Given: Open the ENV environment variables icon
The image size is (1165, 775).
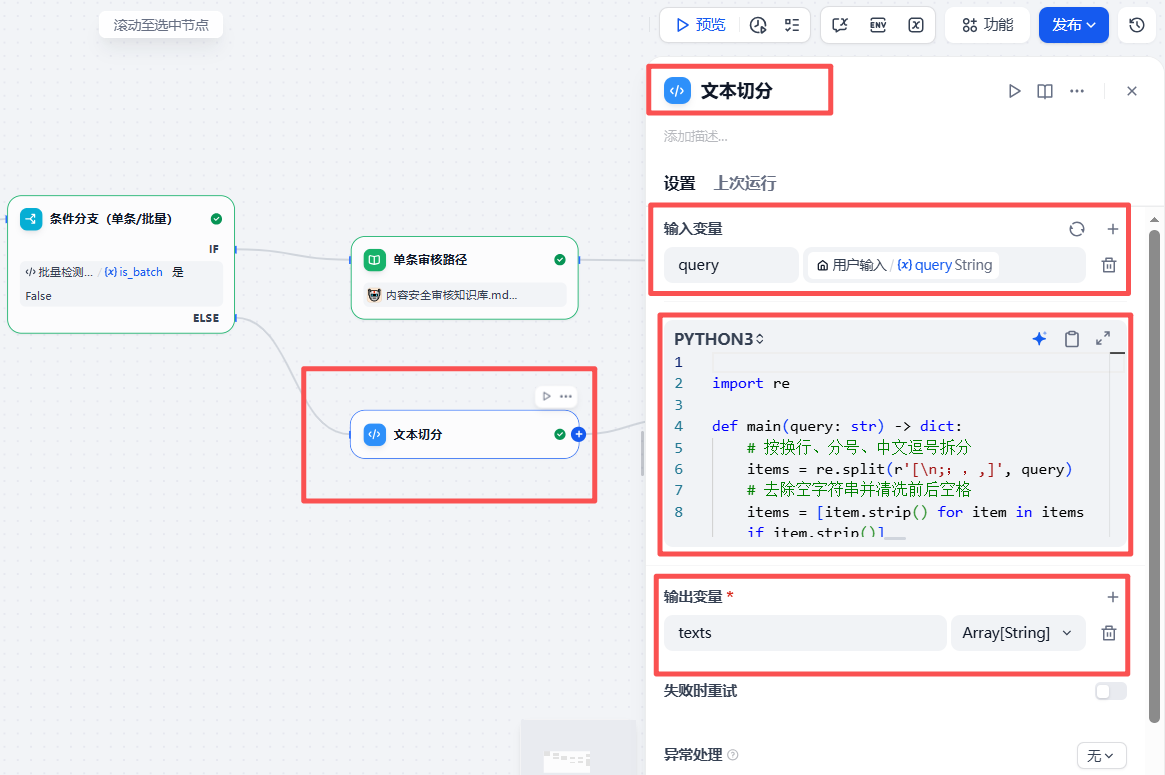Looking at the screenshot, I should [878, 25].
